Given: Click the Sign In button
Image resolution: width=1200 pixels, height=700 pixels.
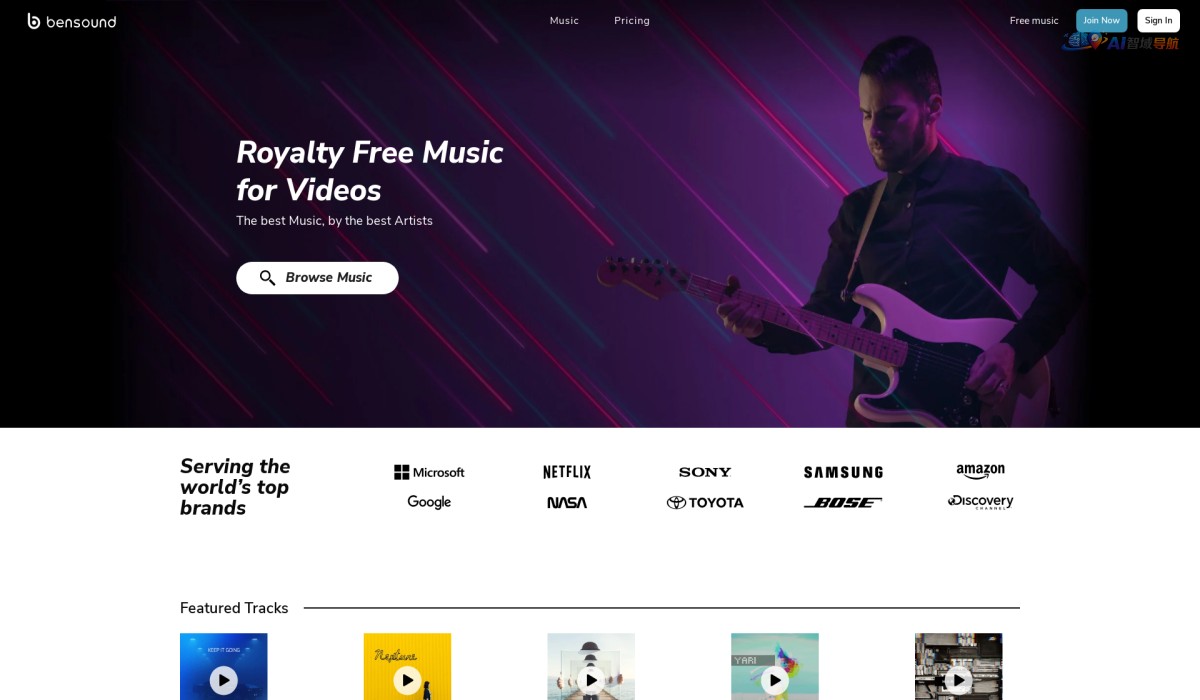Looking at the screenshot, I should tap(1159, 21).
